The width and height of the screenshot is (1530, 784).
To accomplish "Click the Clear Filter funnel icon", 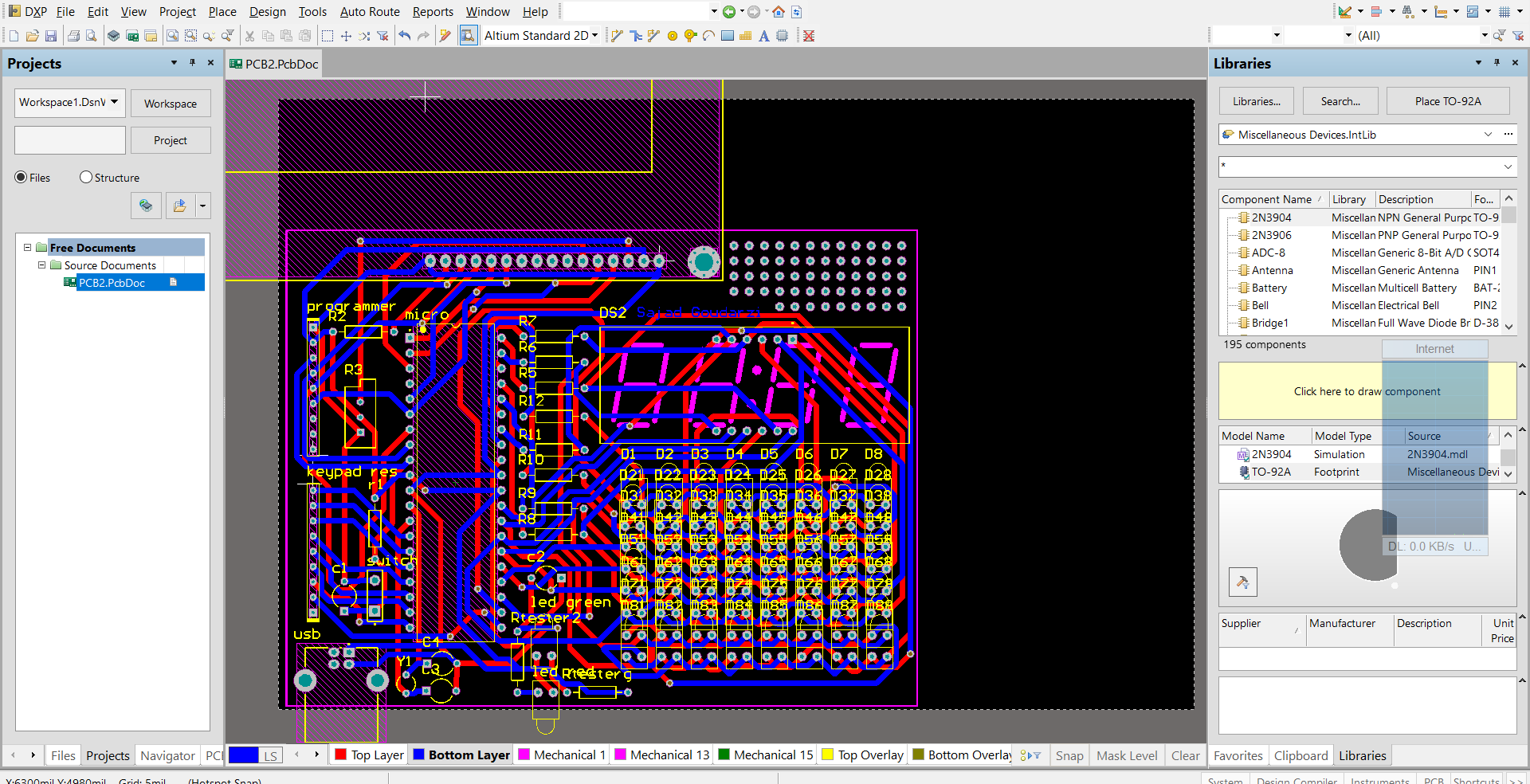I will tap(383, 36).
